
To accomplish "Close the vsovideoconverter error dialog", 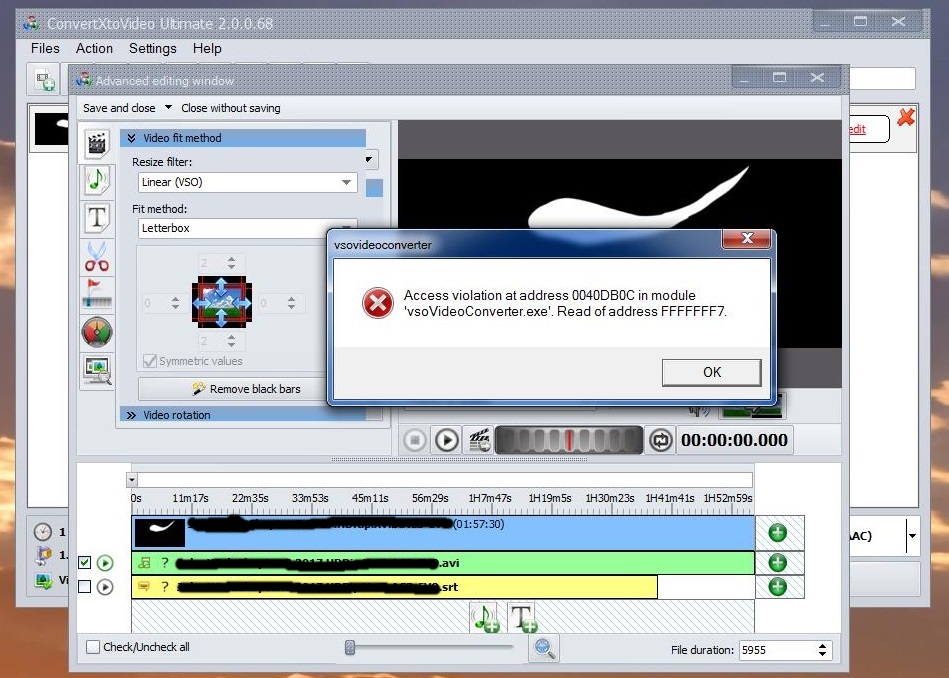I will pos(747,239).
